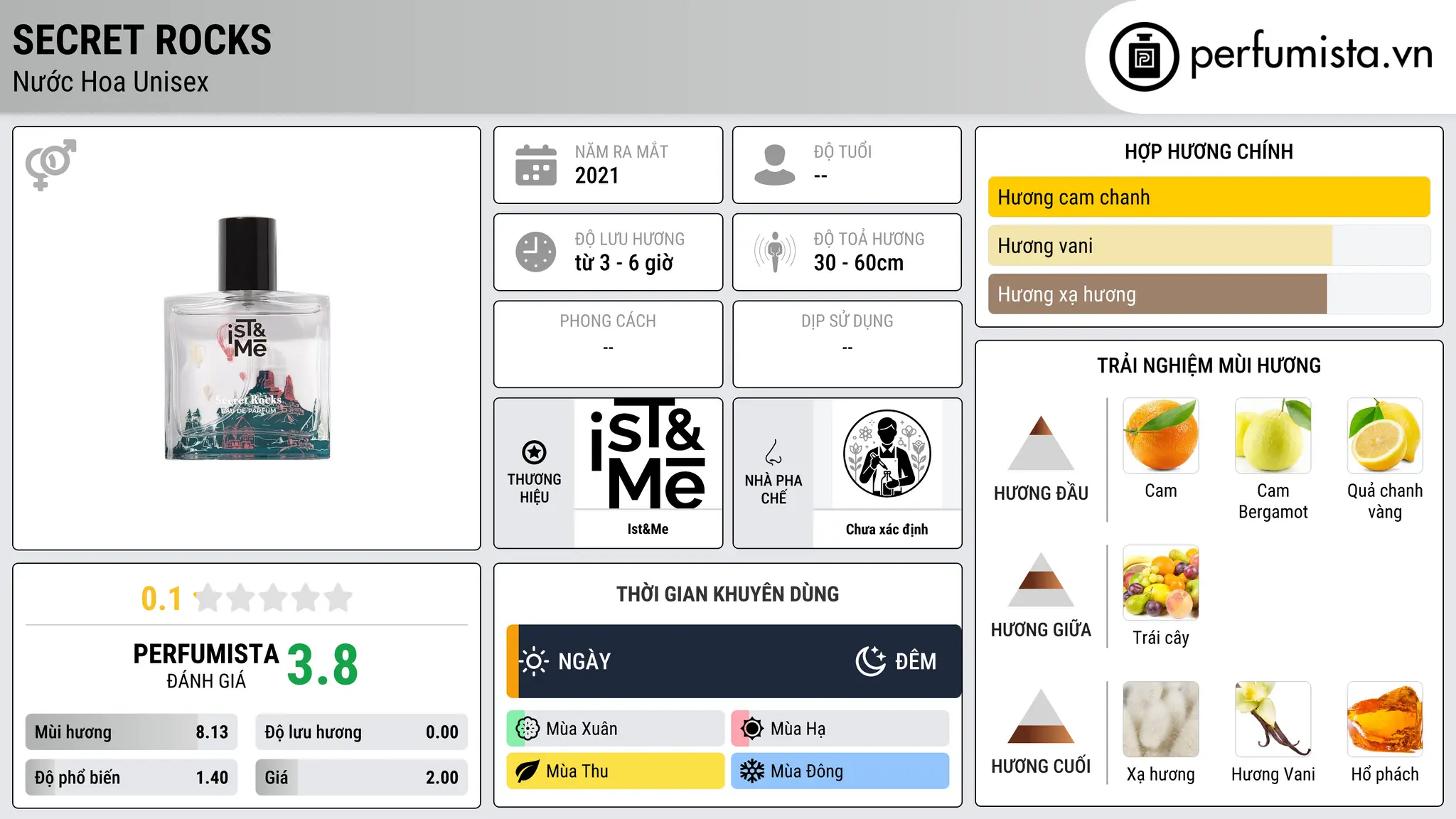Screen dimensions: 1456x819
Task: Open the Ist&Me brand name link
Action: point(648,529)
